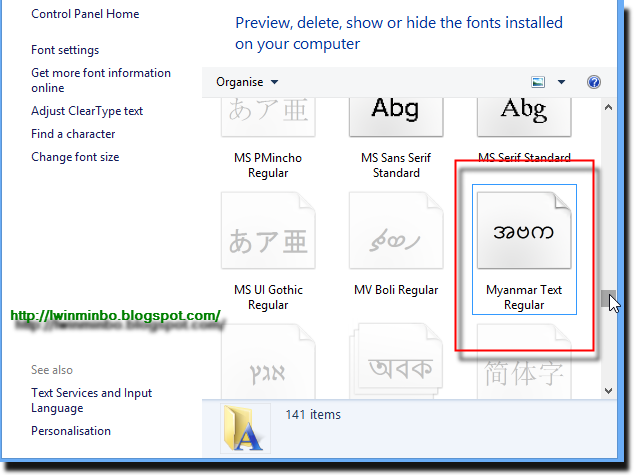Select the Bengali sample font family icon
This screenshot has width=634, height=475.
point(396,362)
